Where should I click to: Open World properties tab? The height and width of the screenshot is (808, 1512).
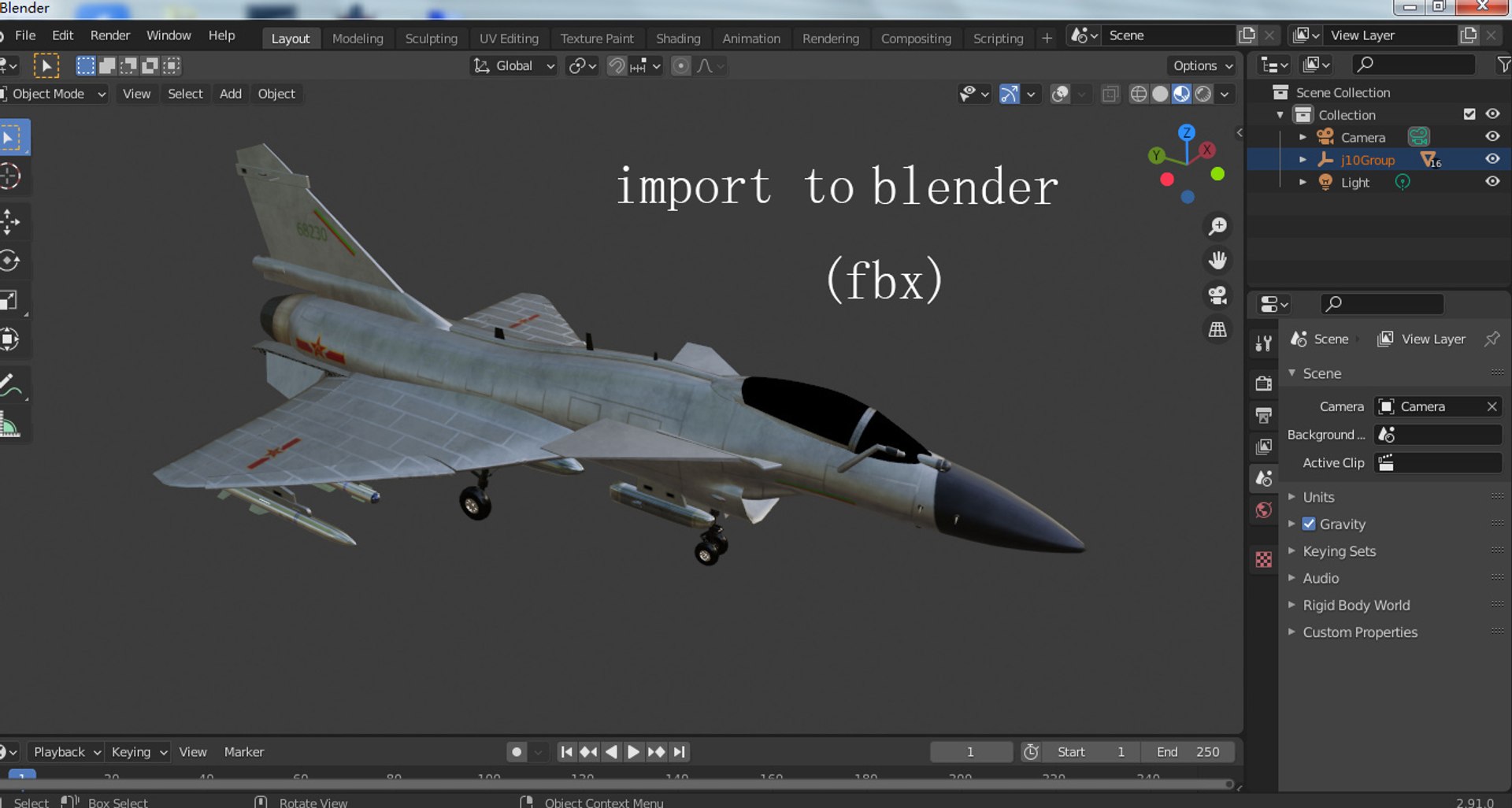[x=1264, y=510]
